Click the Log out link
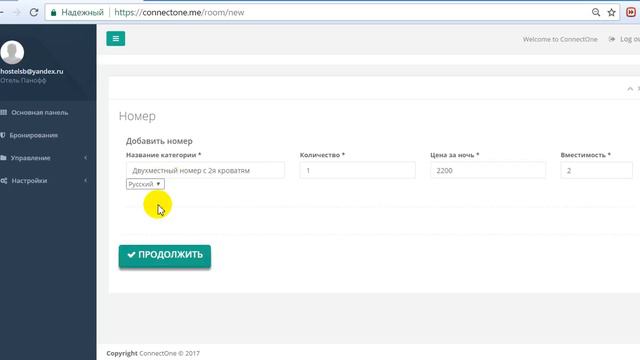640x360 pixels. (x=624, y=39)
